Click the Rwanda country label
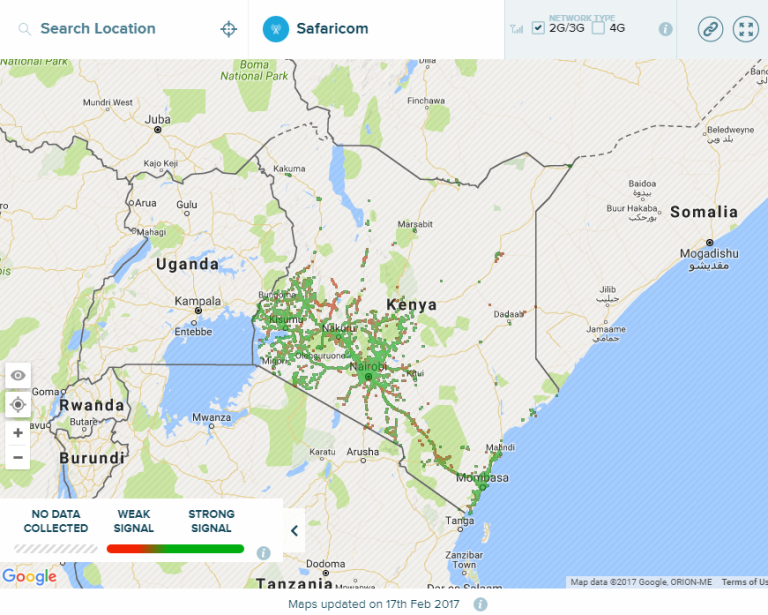The height and width of the screenshot is (615, 768). coord(92,405)
